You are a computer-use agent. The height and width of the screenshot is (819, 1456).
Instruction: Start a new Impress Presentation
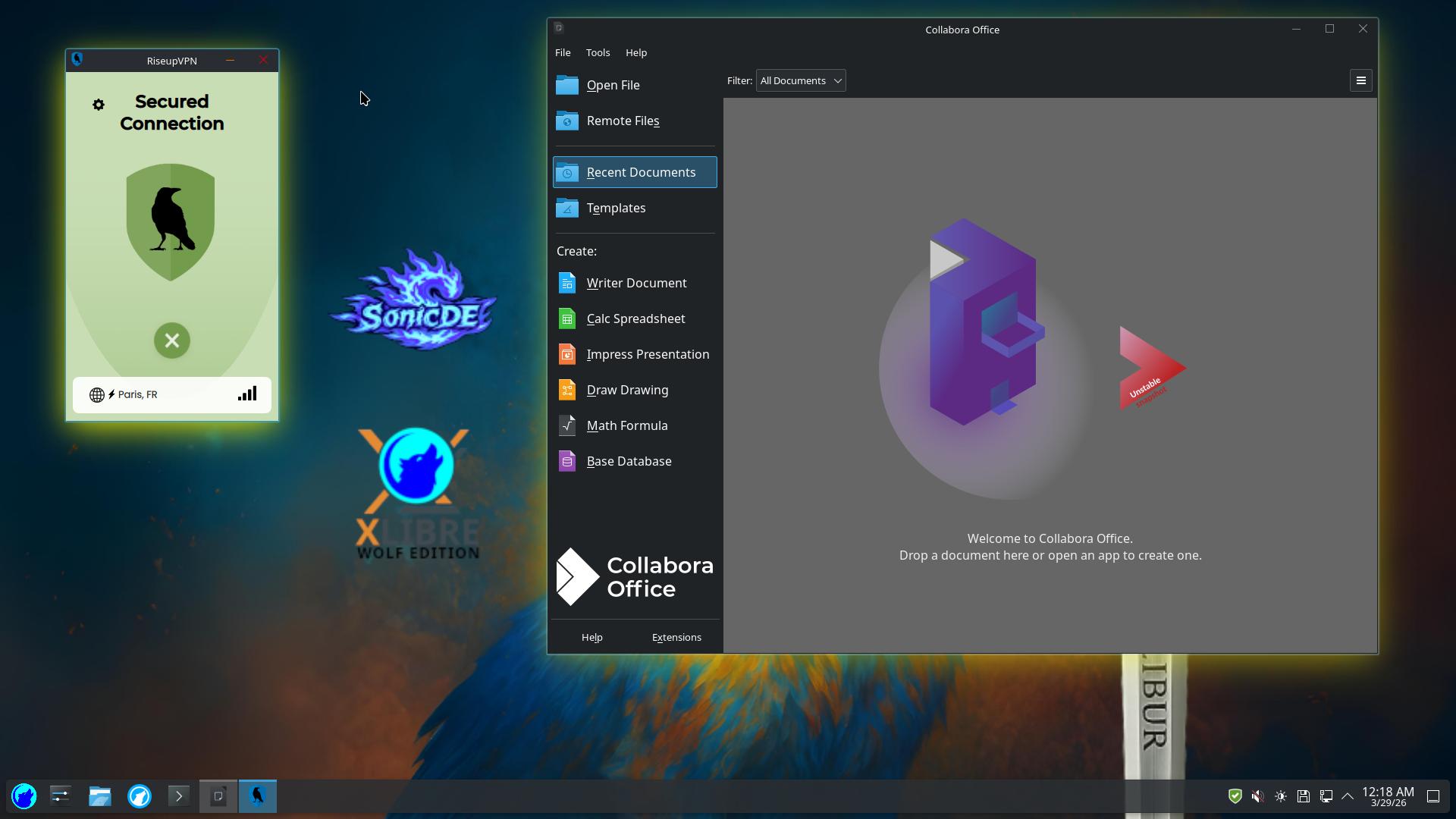[x=647, y=354]
